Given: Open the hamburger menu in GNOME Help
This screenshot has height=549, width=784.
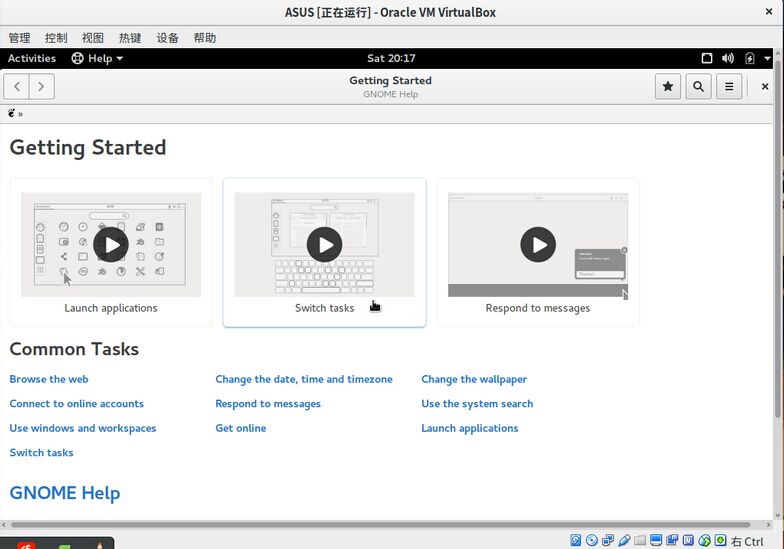Looking at the screenshot, I should (729, 86).
